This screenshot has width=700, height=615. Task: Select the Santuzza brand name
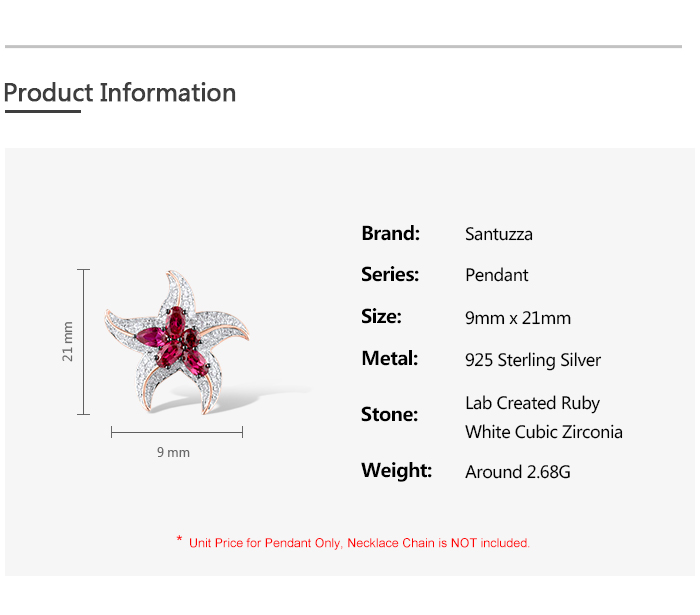(499, 234)
